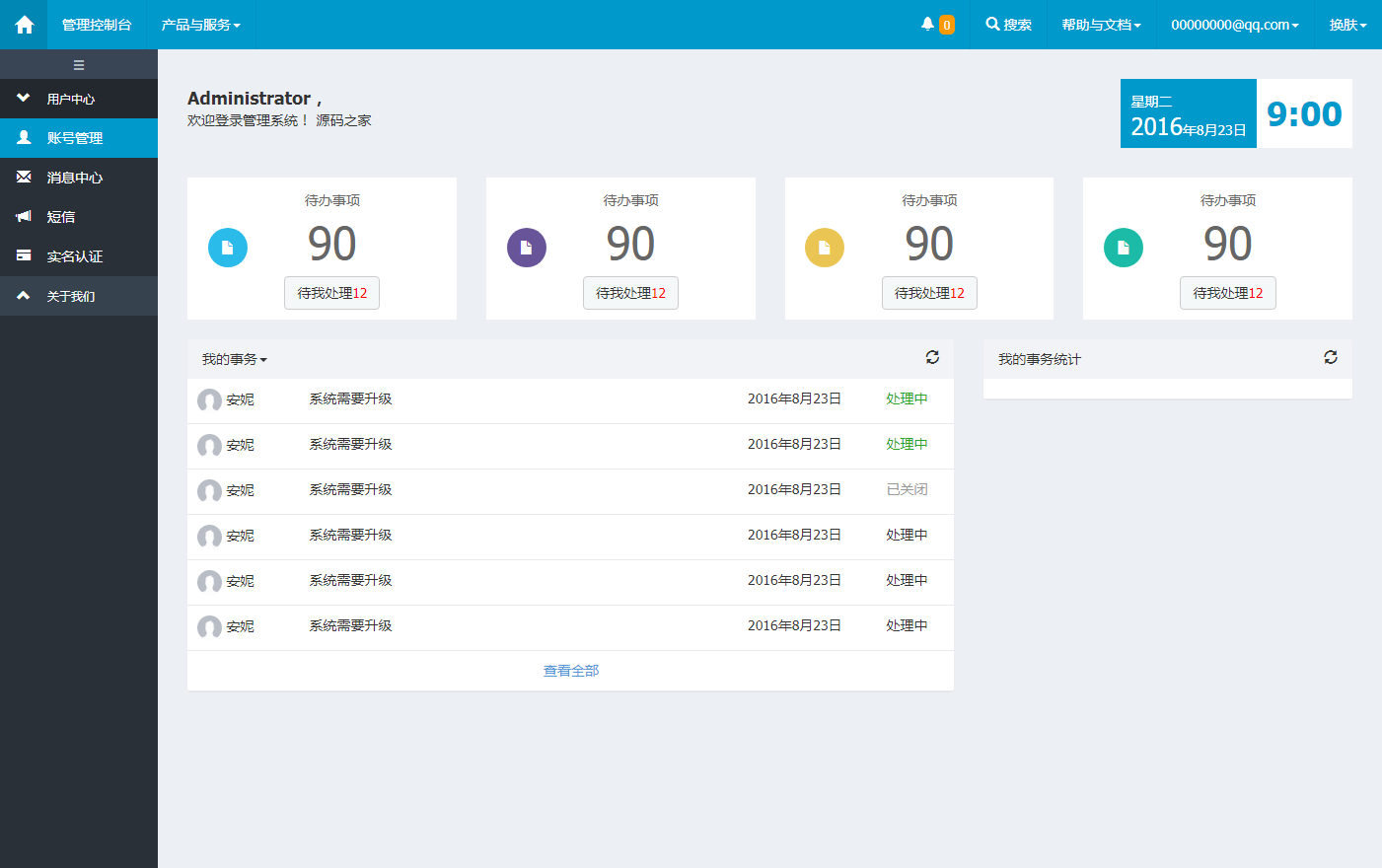Expand the 产品与服务 dropdown menu

click(200, 24)
